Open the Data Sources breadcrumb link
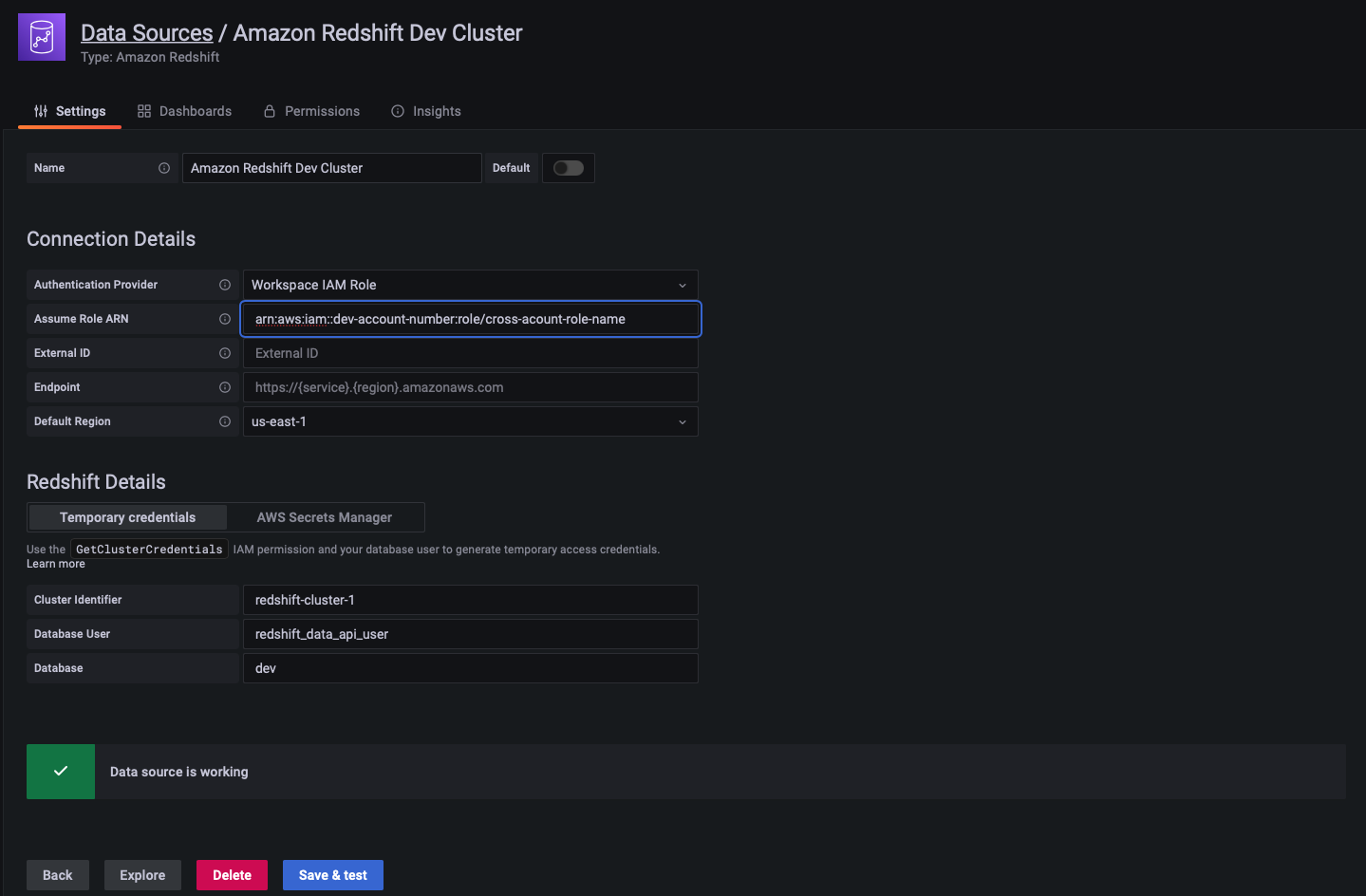Viewport: 1366px width, 896px height. [x=147, y=33]
